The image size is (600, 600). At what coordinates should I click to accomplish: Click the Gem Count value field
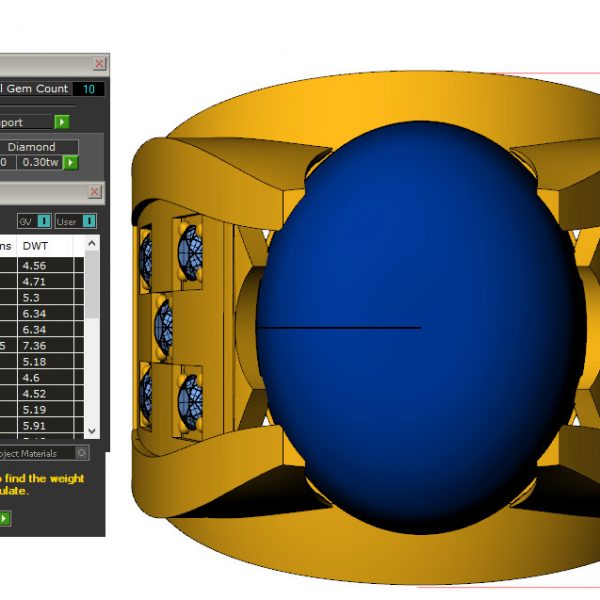tap(88, 89)
